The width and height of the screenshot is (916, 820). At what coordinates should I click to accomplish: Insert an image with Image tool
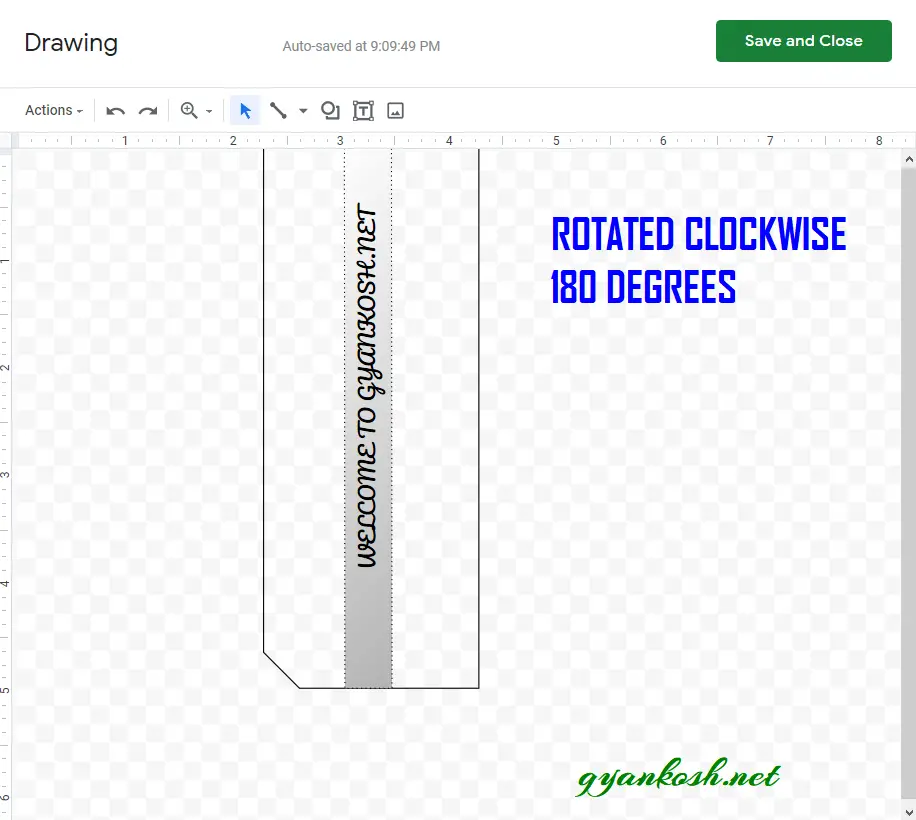pyautogui.click(x=395, y=110)
